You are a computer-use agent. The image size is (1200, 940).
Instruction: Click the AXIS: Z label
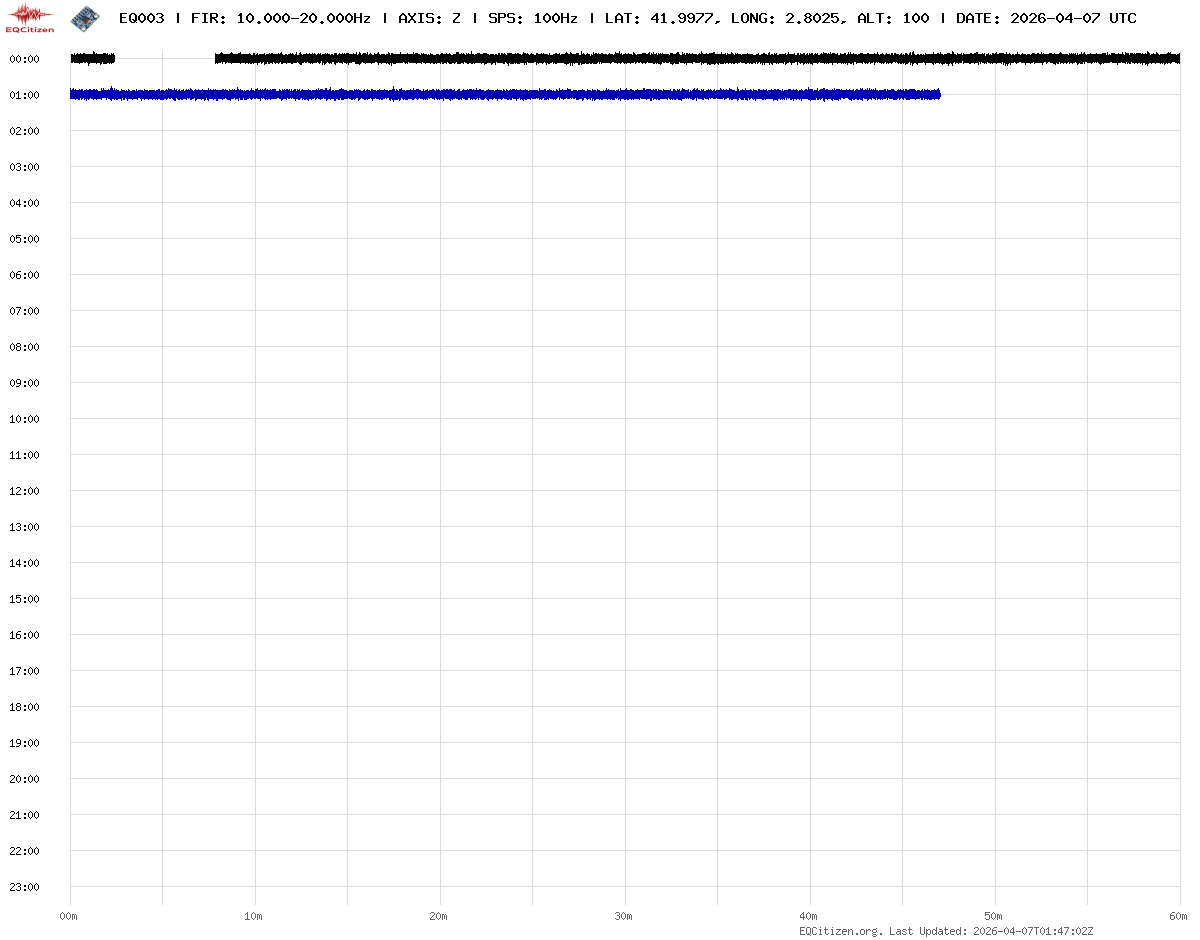pos(429,18)
